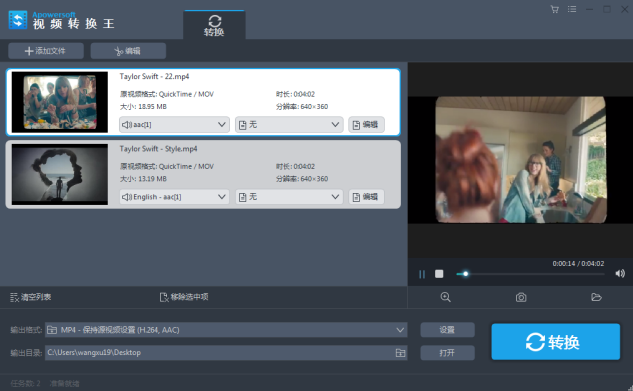This screenshot has height=391, width=633.
Task: Open the English - aac[1] audio dropdown
Action: 174,197
